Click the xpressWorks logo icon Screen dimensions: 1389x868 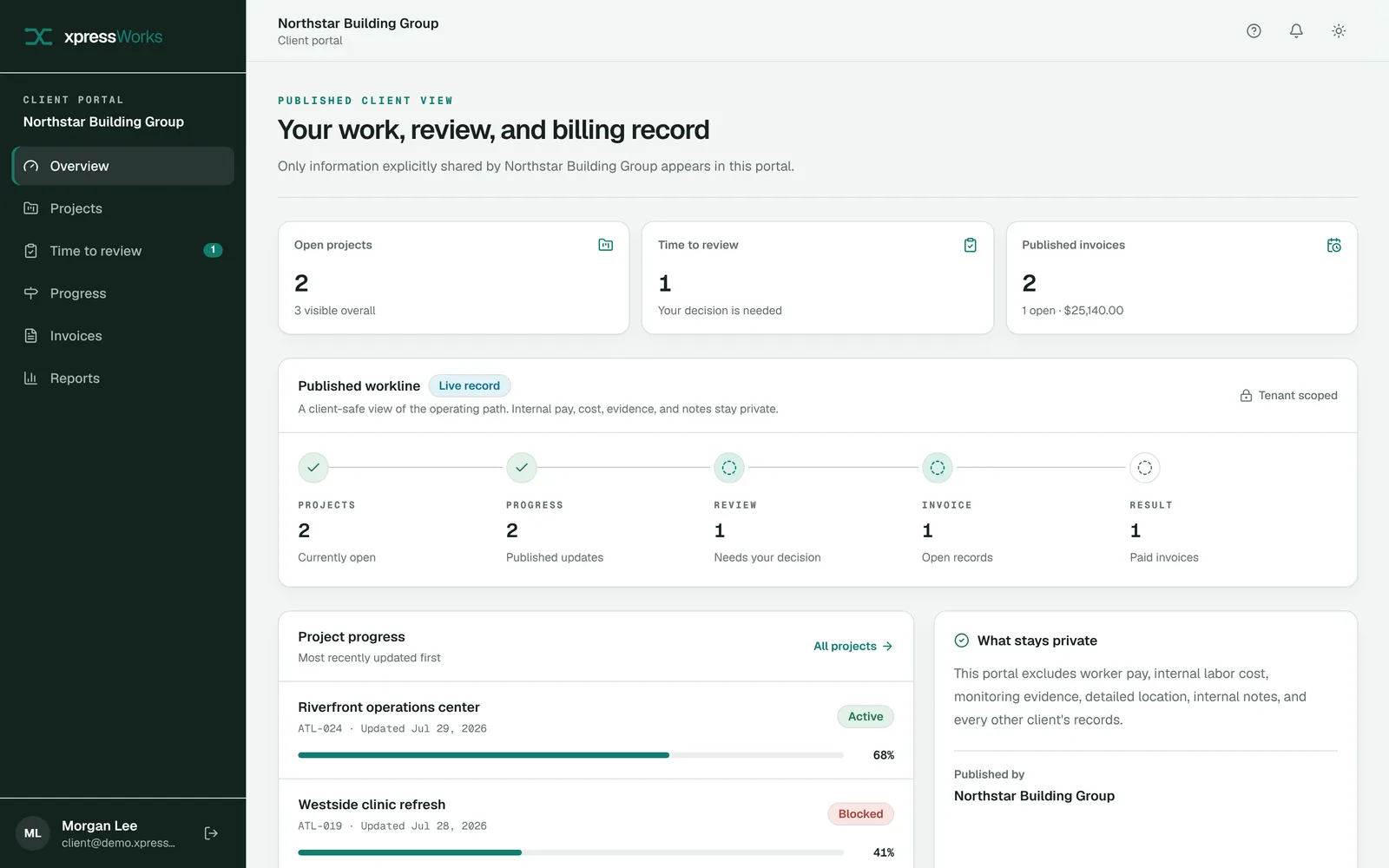(x=38, y=36)
